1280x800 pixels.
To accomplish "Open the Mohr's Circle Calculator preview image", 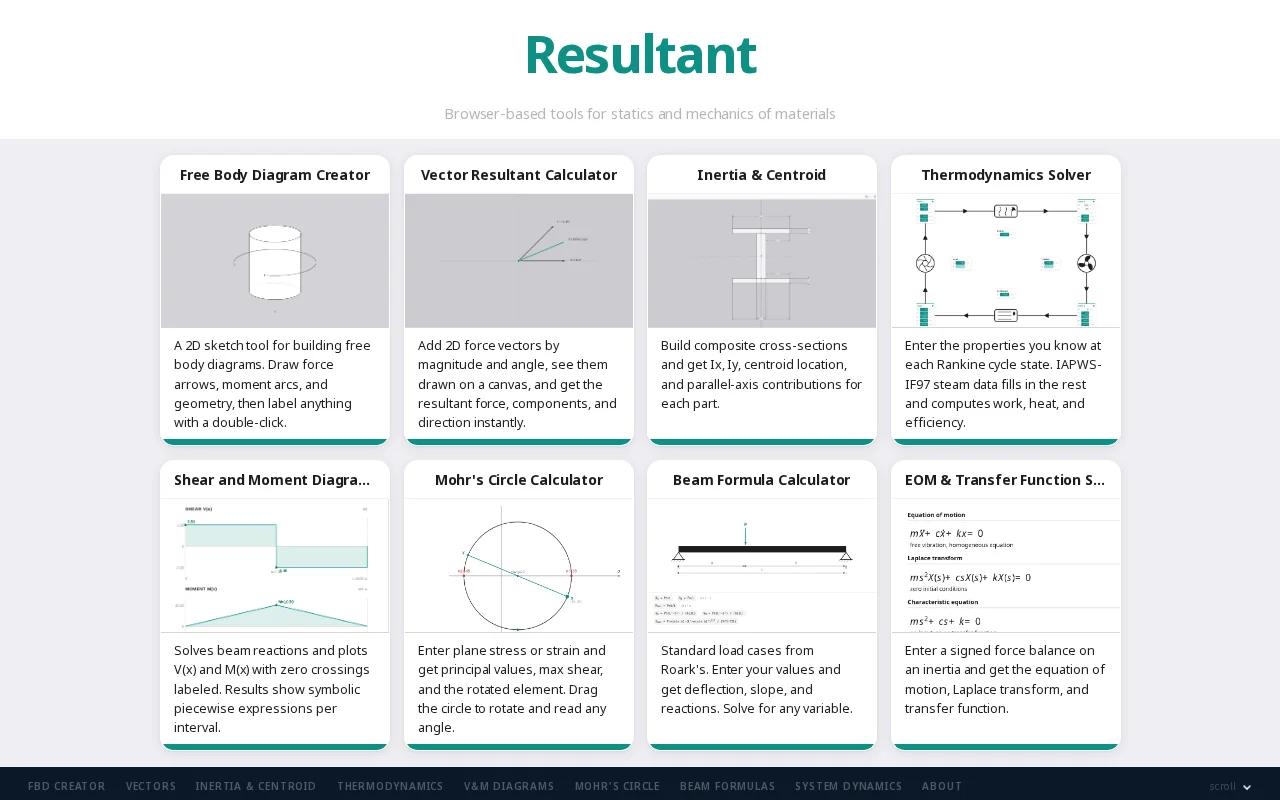I will click(519, 566).
